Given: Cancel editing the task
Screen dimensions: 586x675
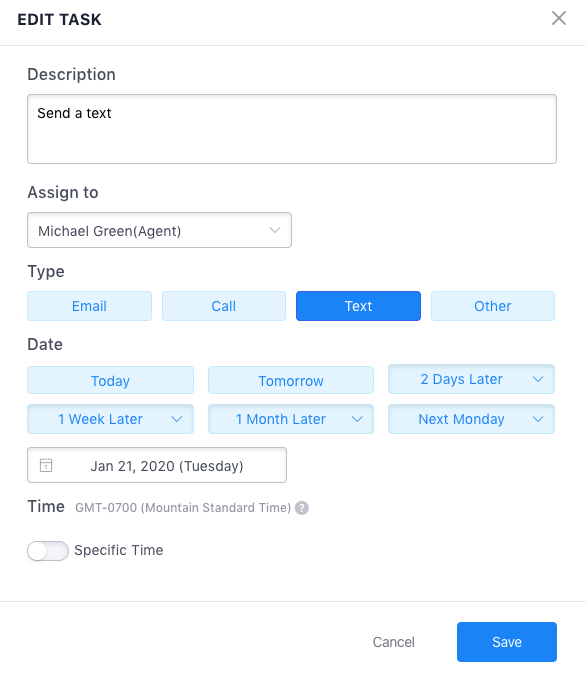Looking at the screenshot, I should [394, 642].
